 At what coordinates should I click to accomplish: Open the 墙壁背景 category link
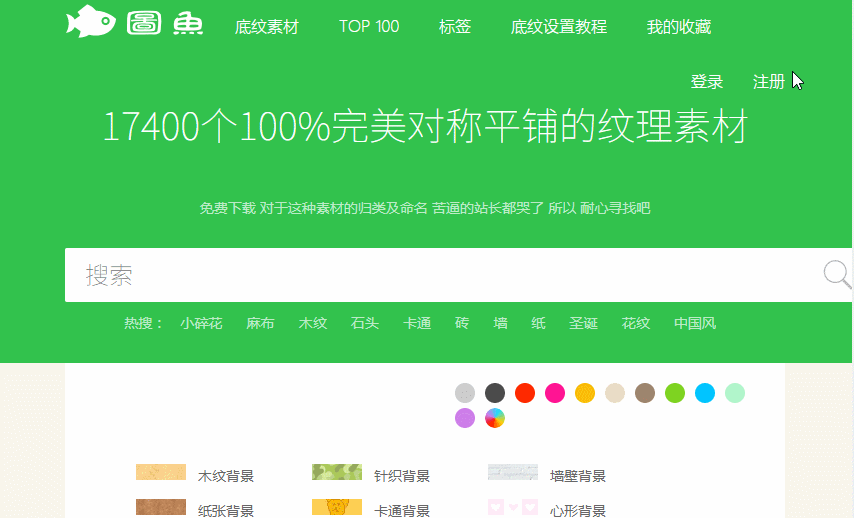click(x=578, y=476)
